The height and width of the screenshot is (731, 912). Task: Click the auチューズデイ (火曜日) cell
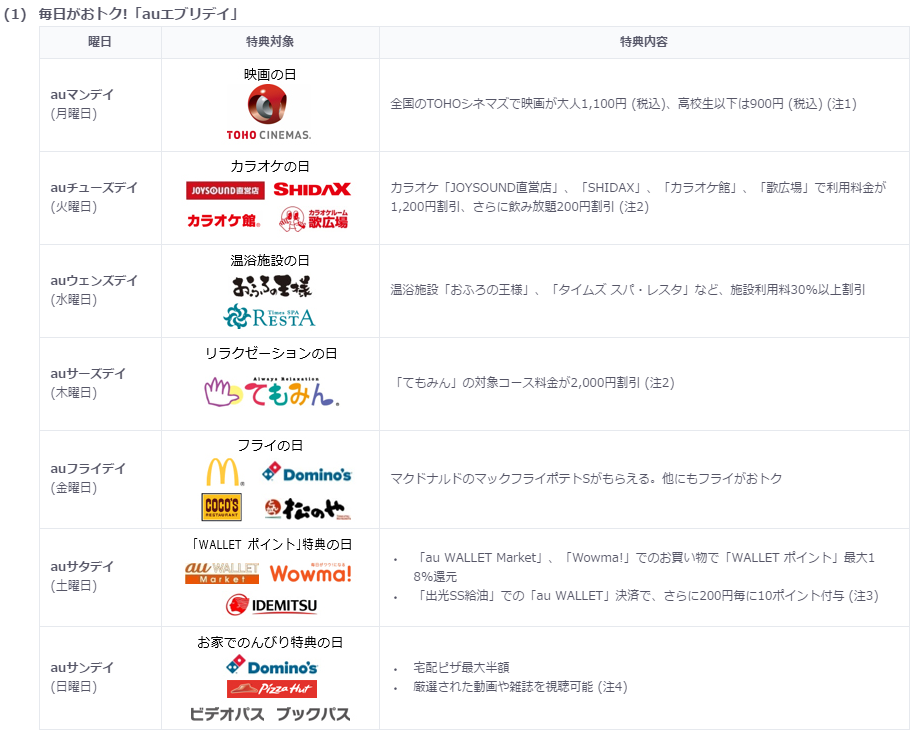click(100, 198)
